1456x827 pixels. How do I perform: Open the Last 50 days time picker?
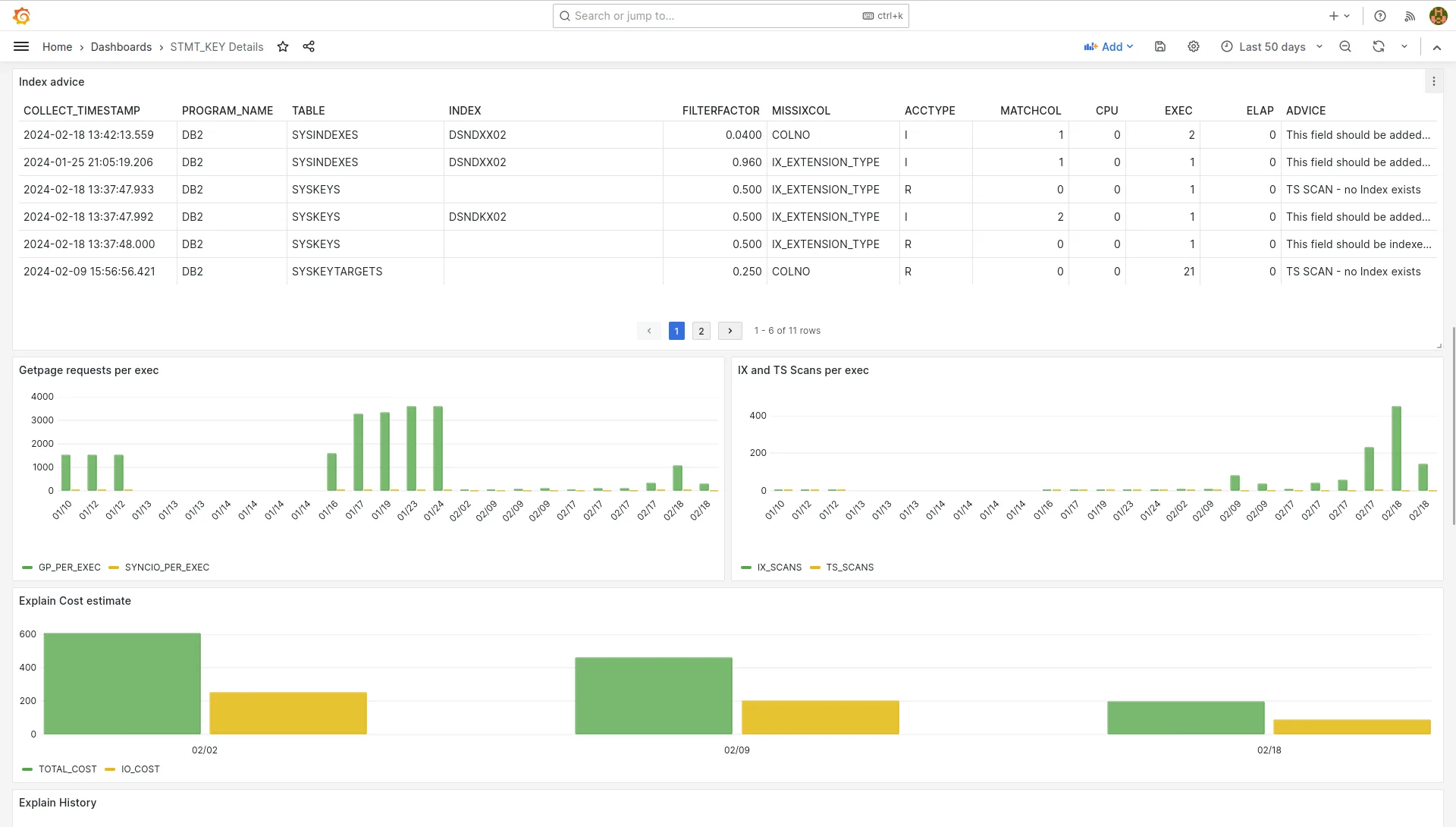tap(1272, 47)
